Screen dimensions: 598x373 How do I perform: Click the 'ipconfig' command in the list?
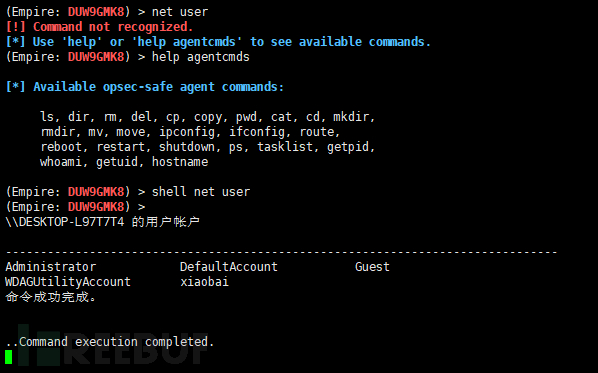click(188, 132)
